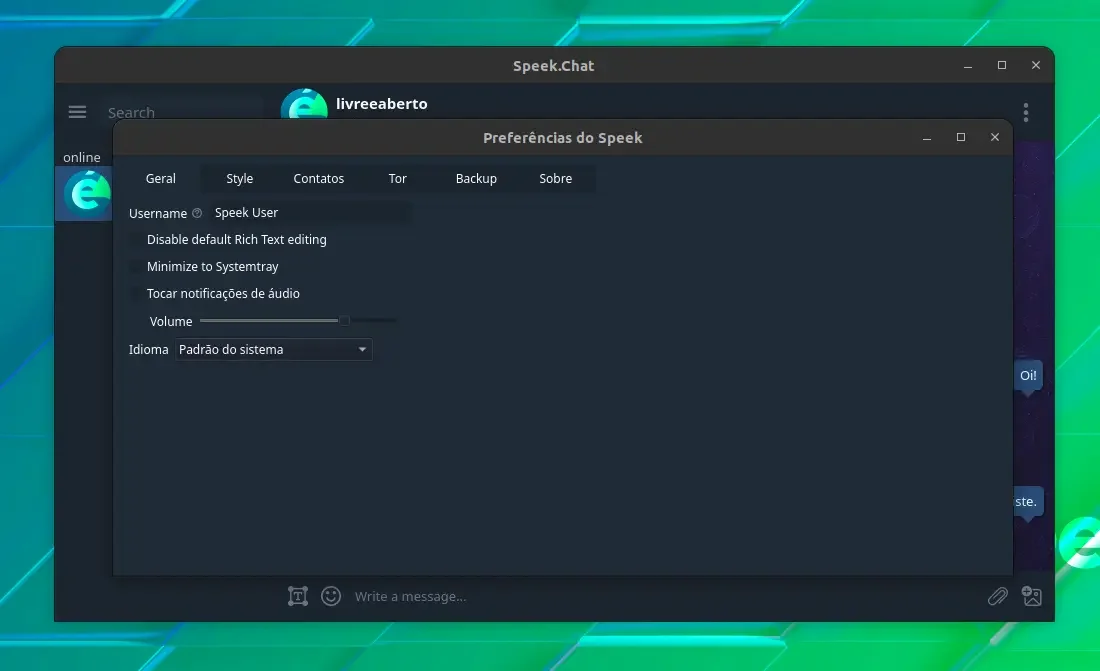Open the Sobre tab
1100x671 pixels.
click(x=556, y=178)
